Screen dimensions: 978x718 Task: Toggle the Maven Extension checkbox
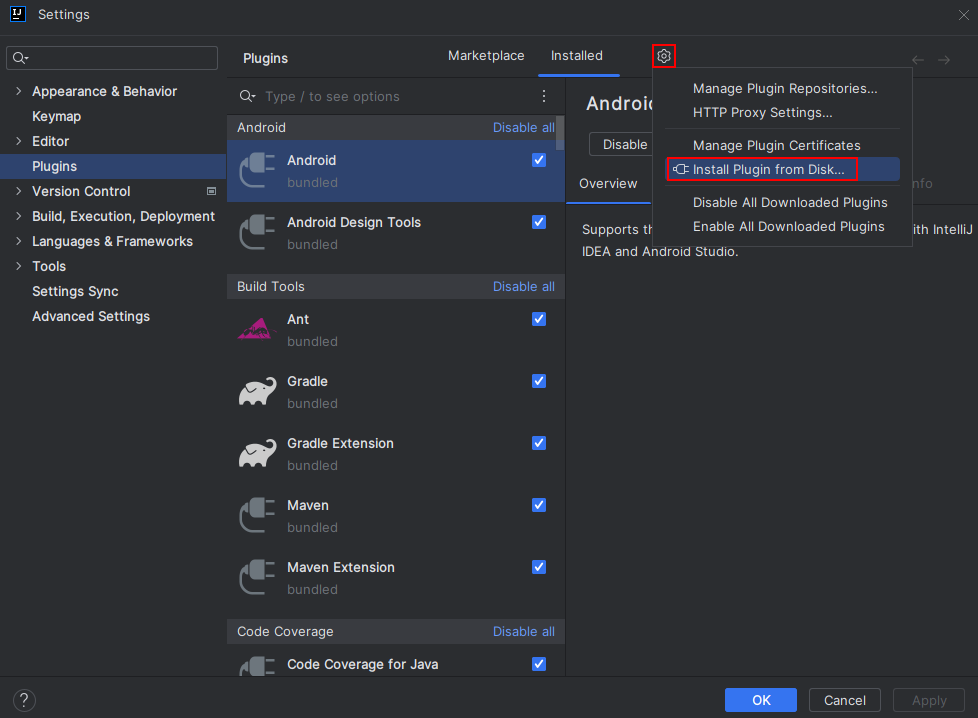click(x=539, y=567)
